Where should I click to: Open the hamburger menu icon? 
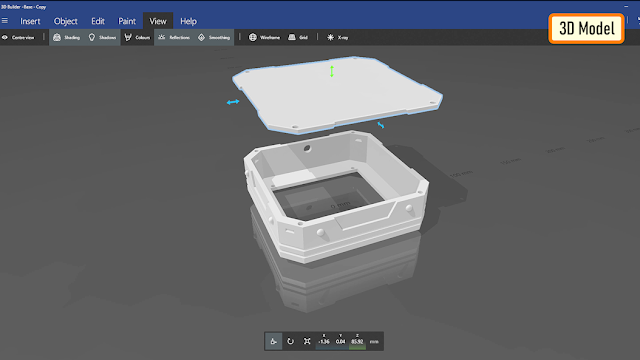[x=5, y=20]
